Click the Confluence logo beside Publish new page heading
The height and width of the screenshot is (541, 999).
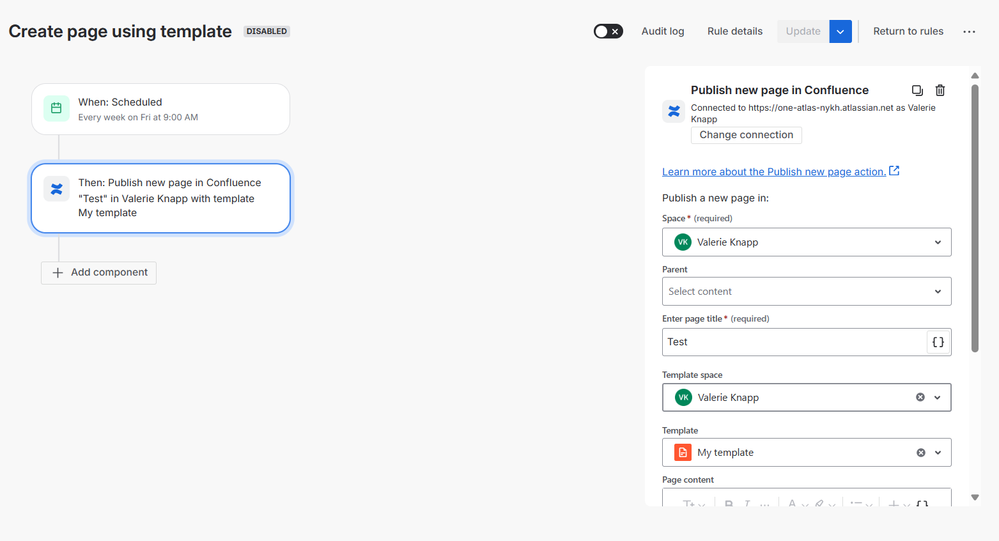coord(673,112)
